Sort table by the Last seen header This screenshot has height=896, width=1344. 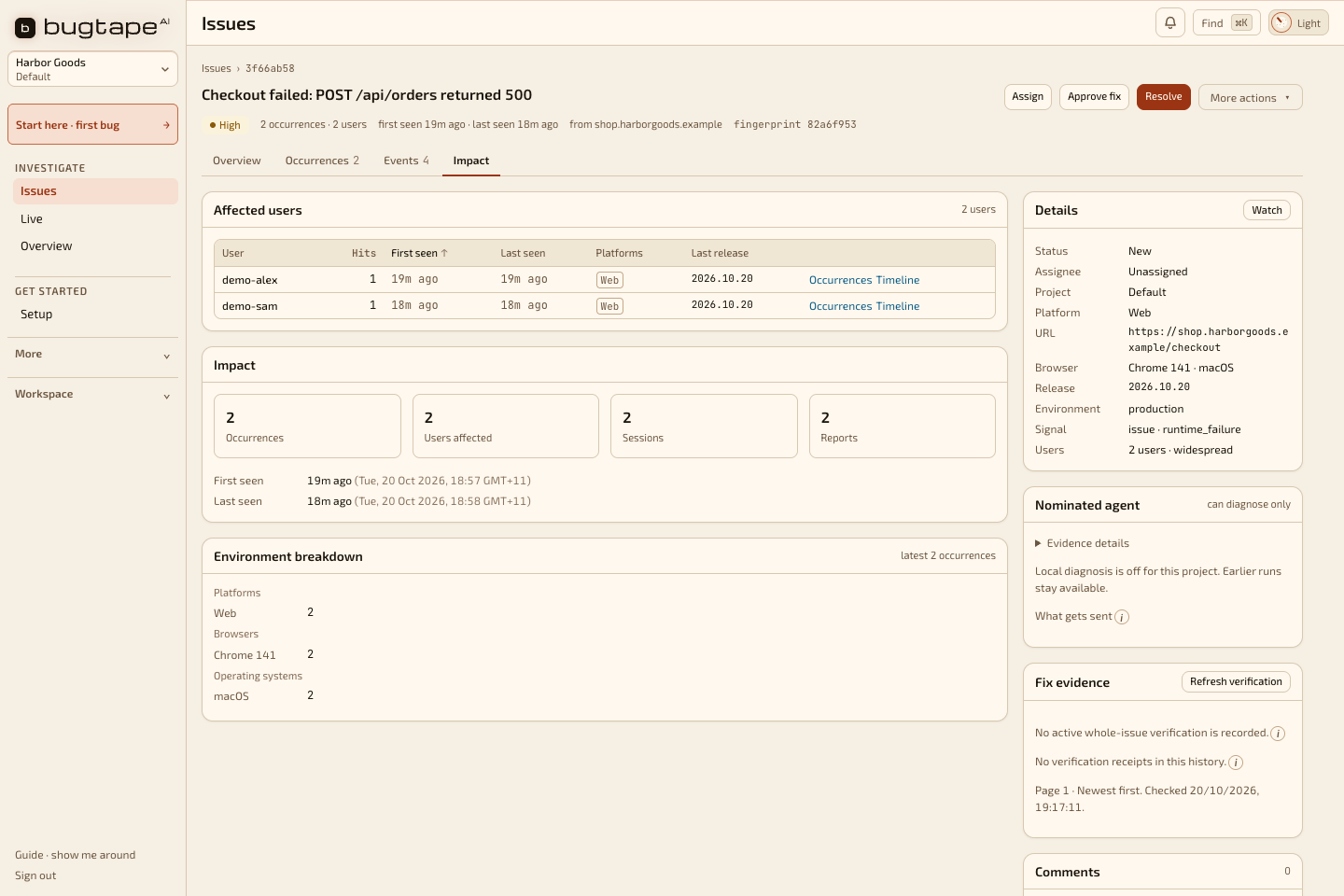[x=523, y=253]
